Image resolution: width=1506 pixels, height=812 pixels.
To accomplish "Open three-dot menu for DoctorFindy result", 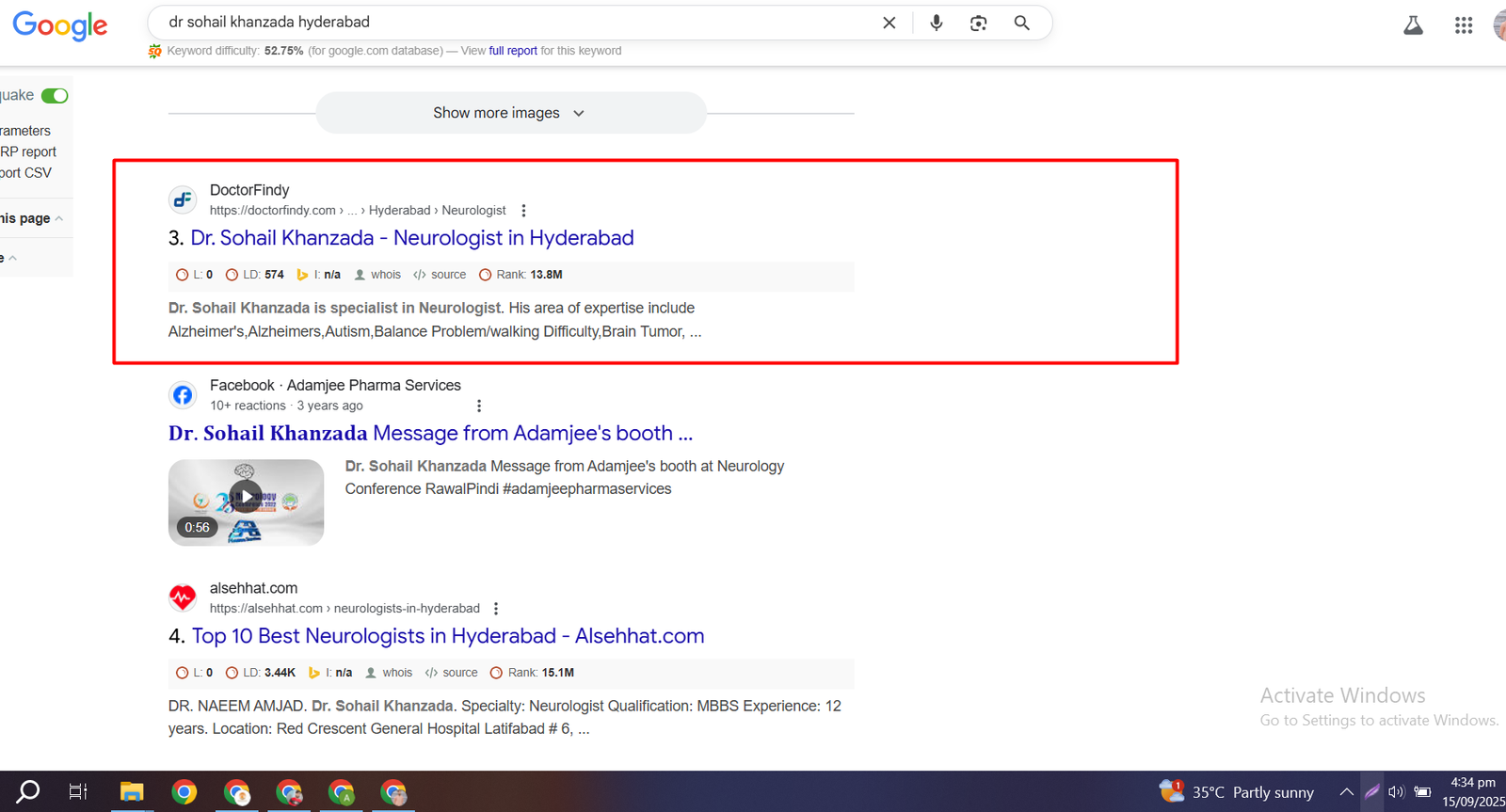I will pos(523,211).
